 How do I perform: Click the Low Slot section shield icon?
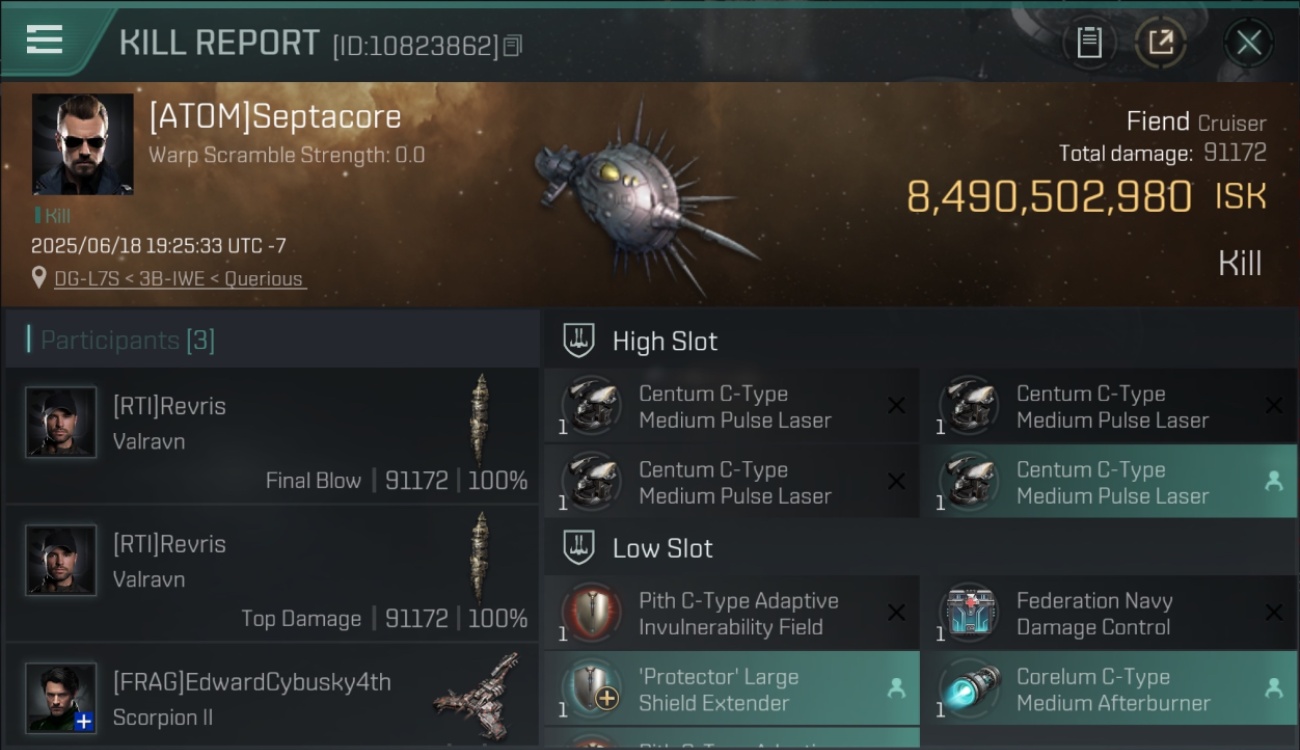click(x=579, y=547)
